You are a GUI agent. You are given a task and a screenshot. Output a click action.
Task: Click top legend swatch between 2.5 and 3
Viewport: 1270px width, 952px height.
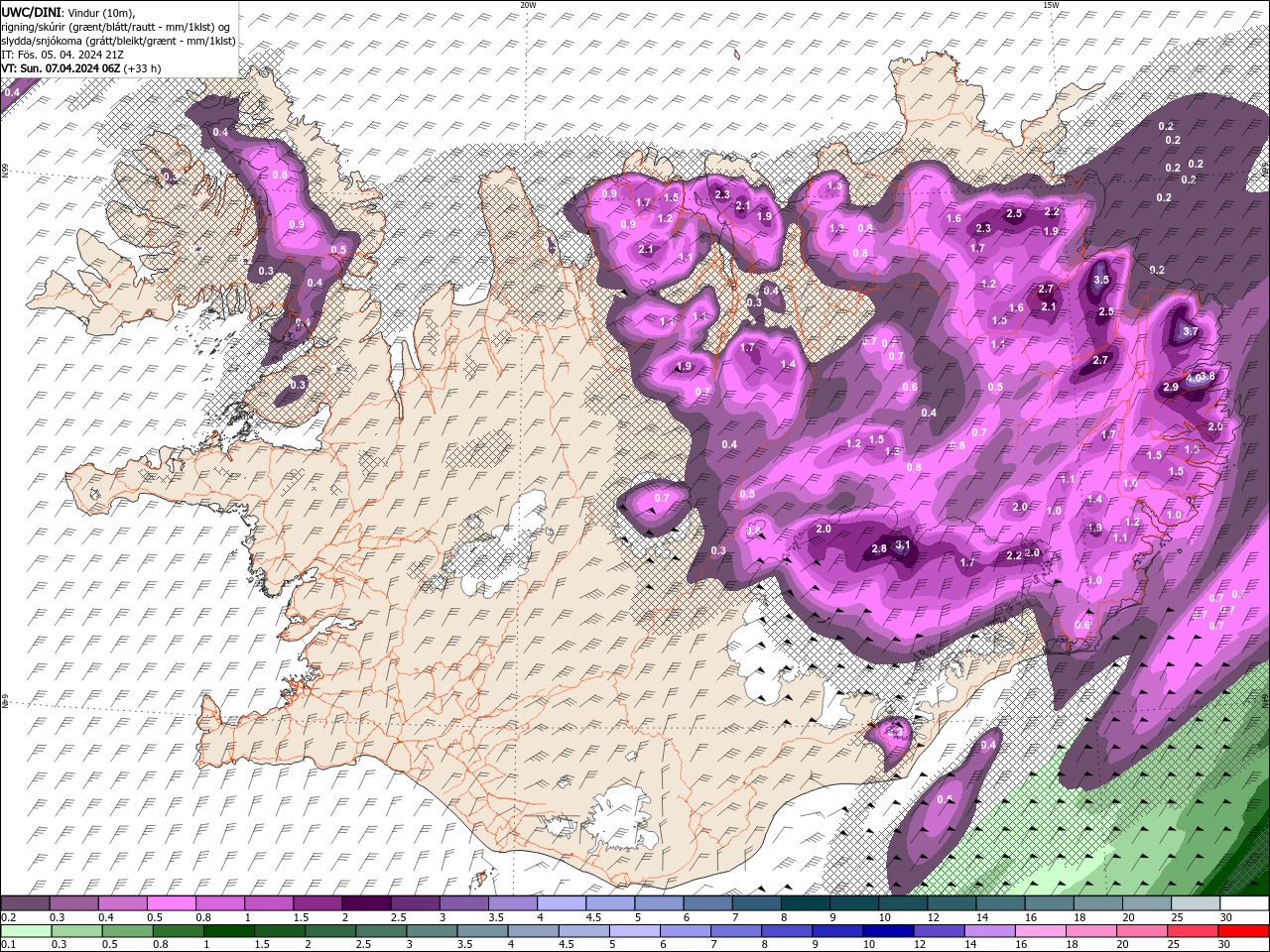pos(415,903)
